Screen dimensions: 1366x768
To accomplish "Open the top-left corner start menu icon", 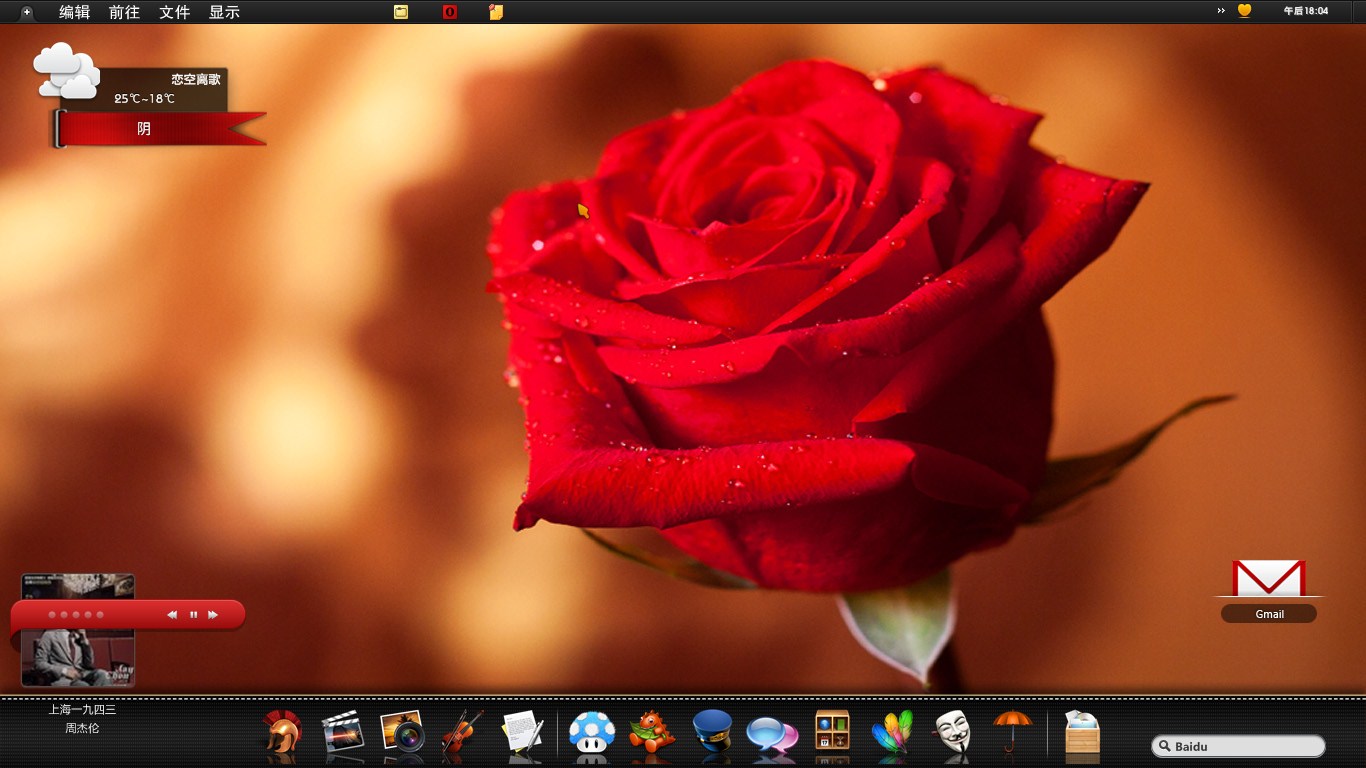I will point(26,12).
